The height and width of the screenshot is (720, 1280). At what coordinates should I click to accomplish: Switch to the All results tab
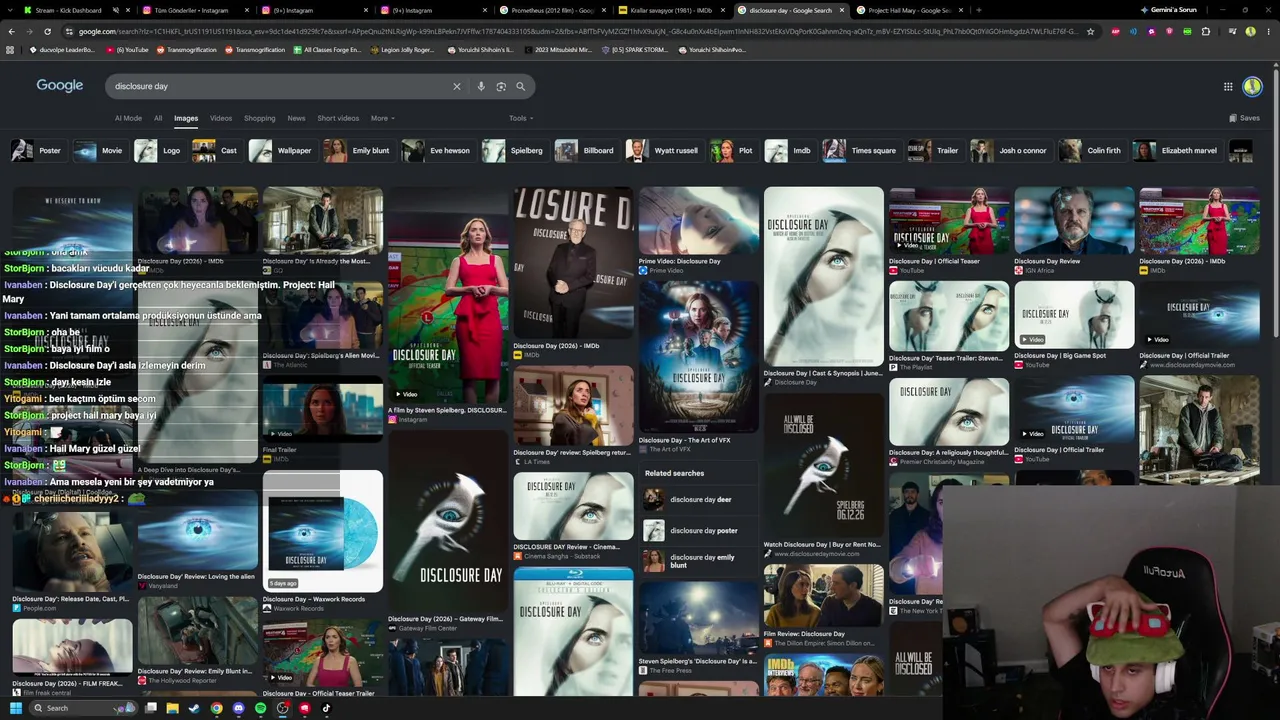[158, 118]
